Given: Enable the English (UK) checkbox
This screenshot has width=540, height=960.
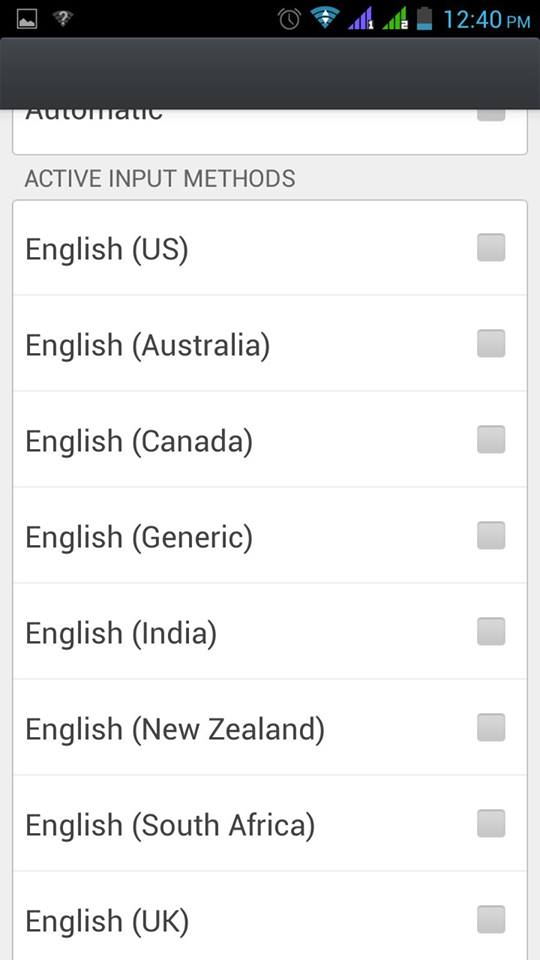Looking at the screenshot, I should coord(491,920).
